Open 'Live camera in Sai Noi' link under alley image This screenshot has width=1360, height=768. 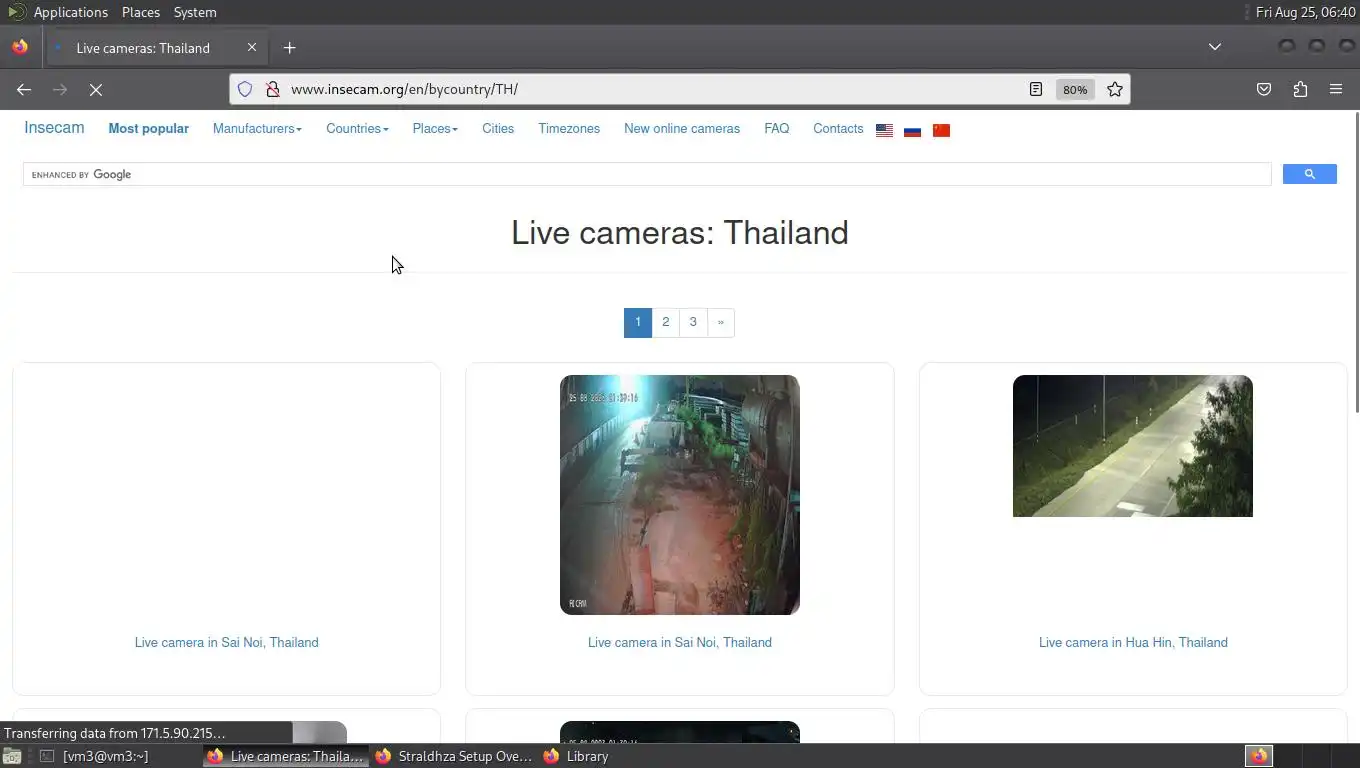[680, 642]
